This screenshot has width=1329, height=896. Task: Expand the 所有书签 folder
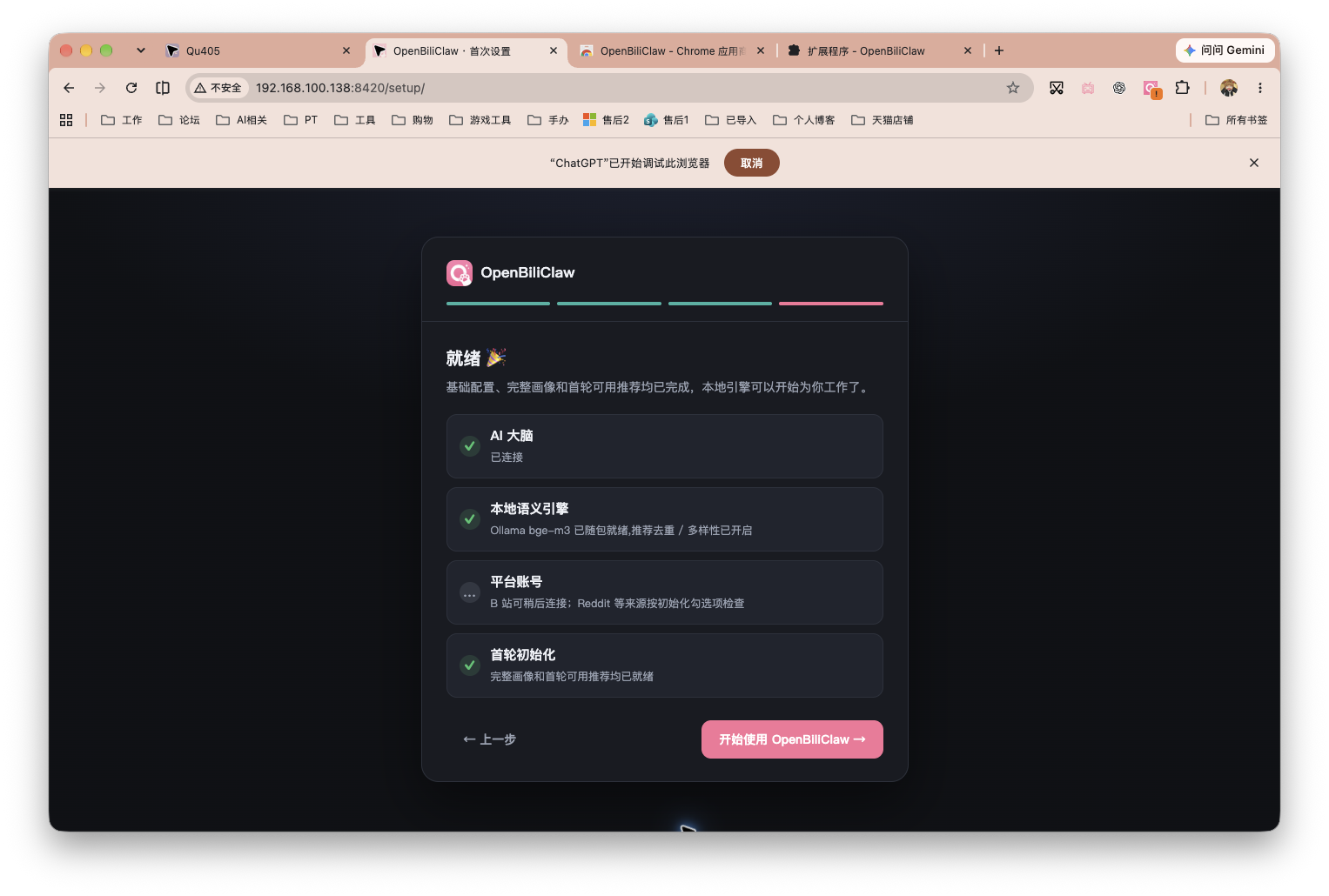(x=1236, y=120)
